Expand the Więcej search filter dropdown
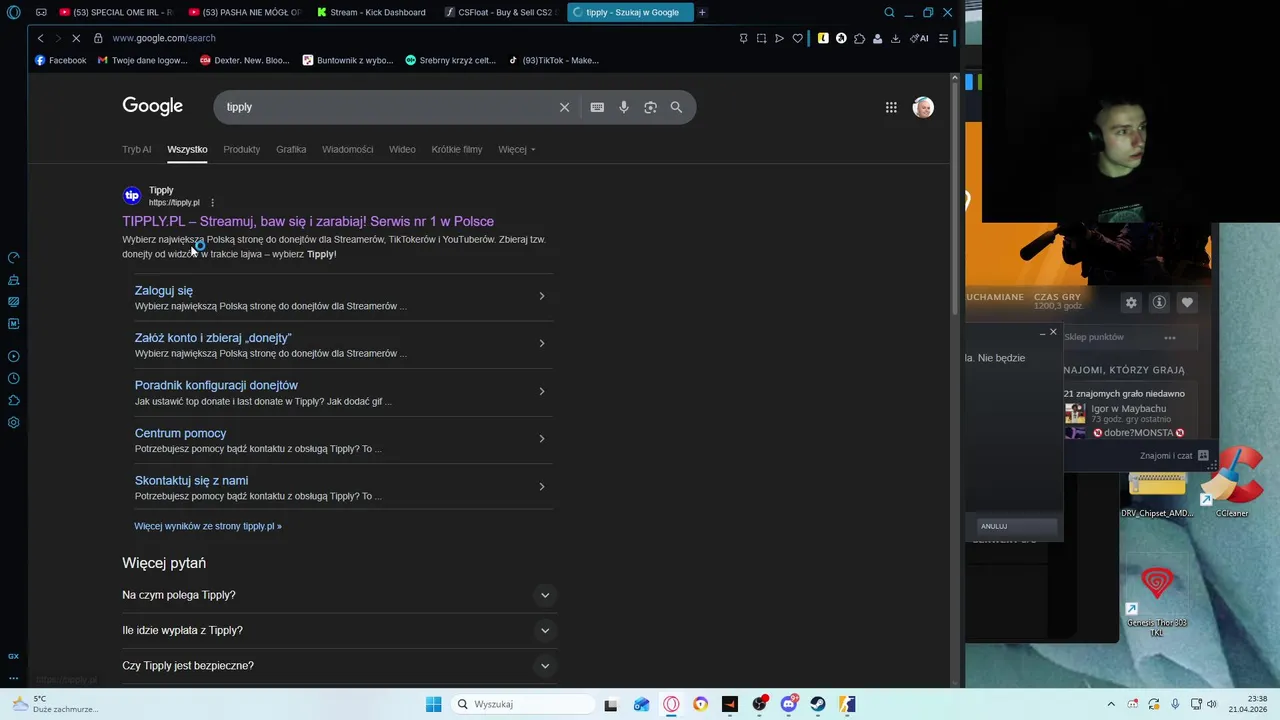 click(x=517, y=149)
